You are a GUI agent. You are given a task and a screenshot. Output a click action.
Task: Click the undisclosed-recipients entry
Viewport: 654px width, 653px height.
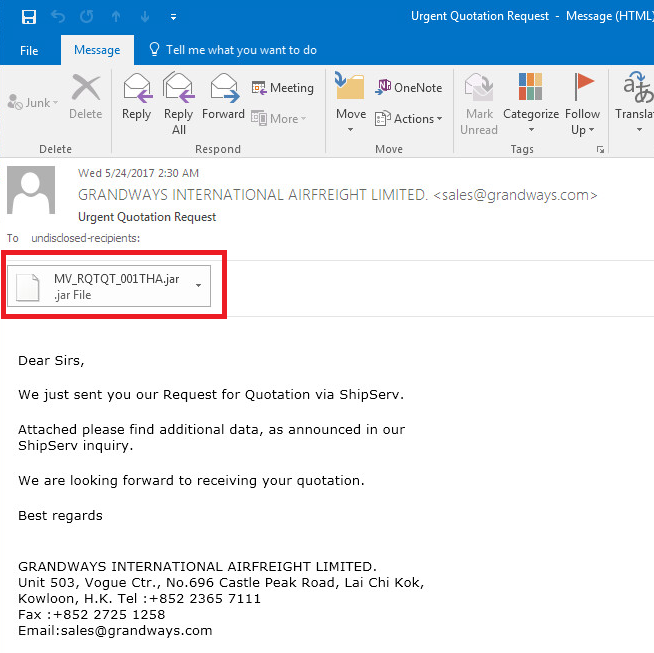pyautogui.click(x=86, y=238)
